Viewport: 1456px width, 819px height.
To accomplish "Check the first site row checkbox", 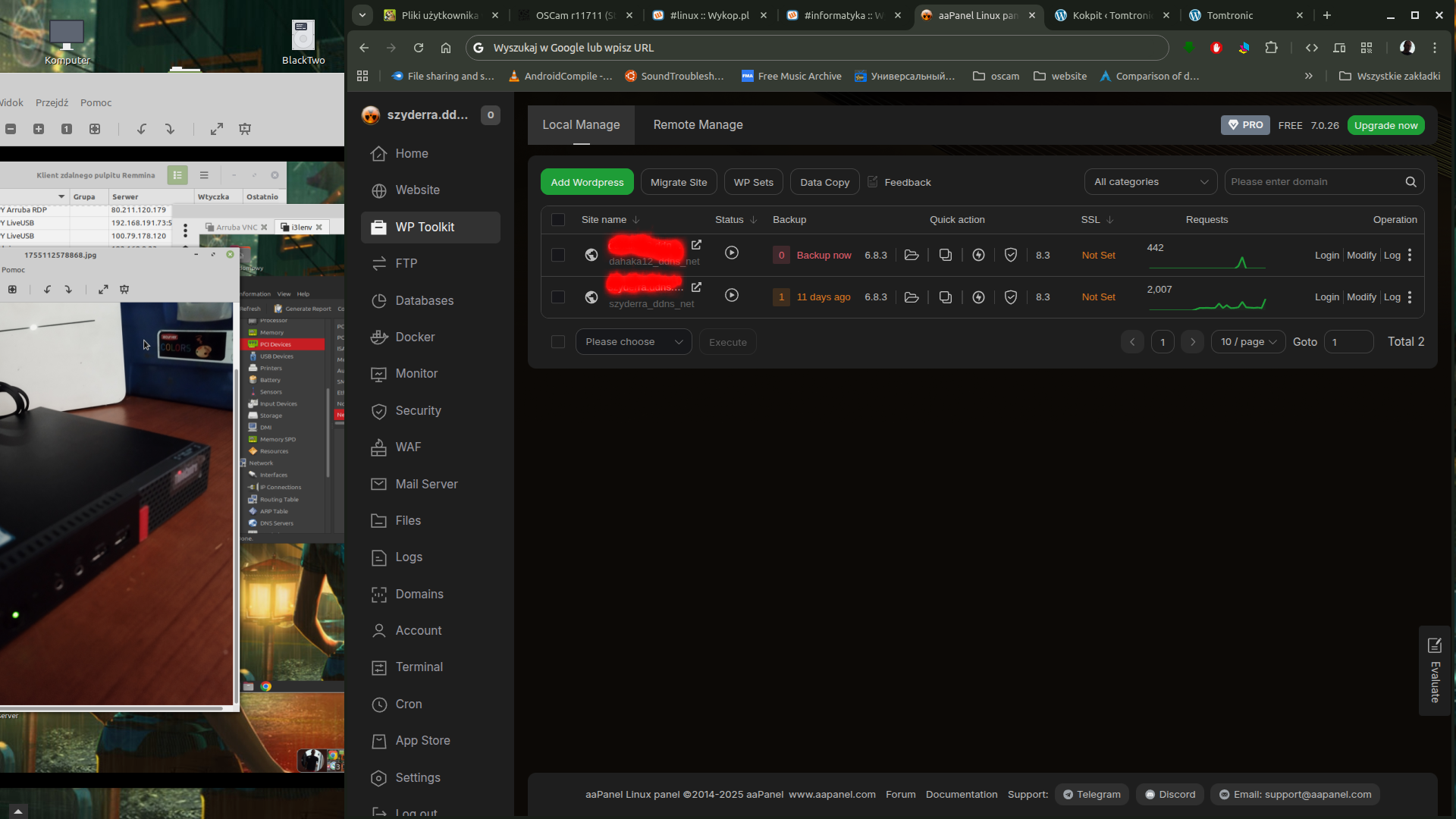I will (x=558, y=255).
